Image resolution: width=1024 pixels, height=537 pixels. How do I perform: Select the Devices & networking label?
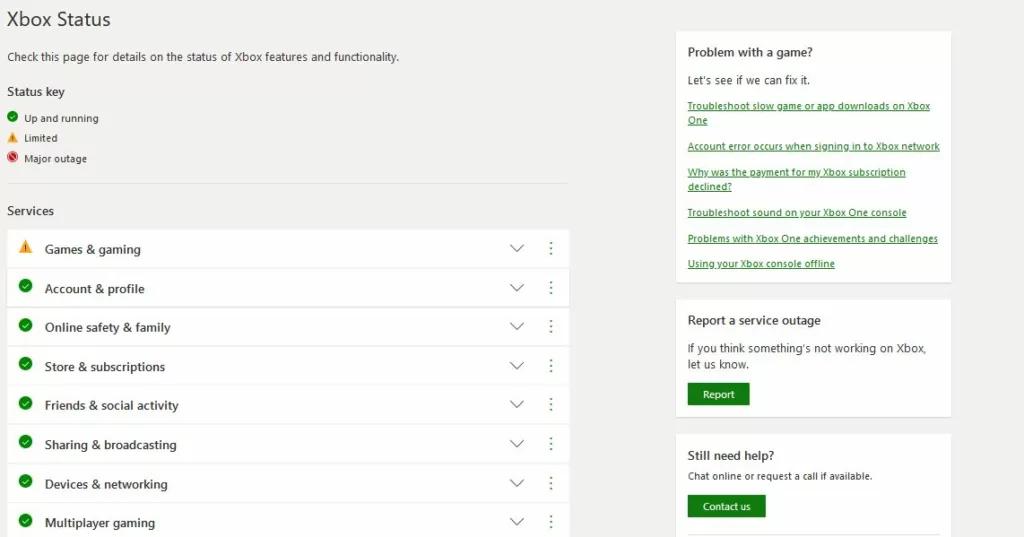coord(106,484)
